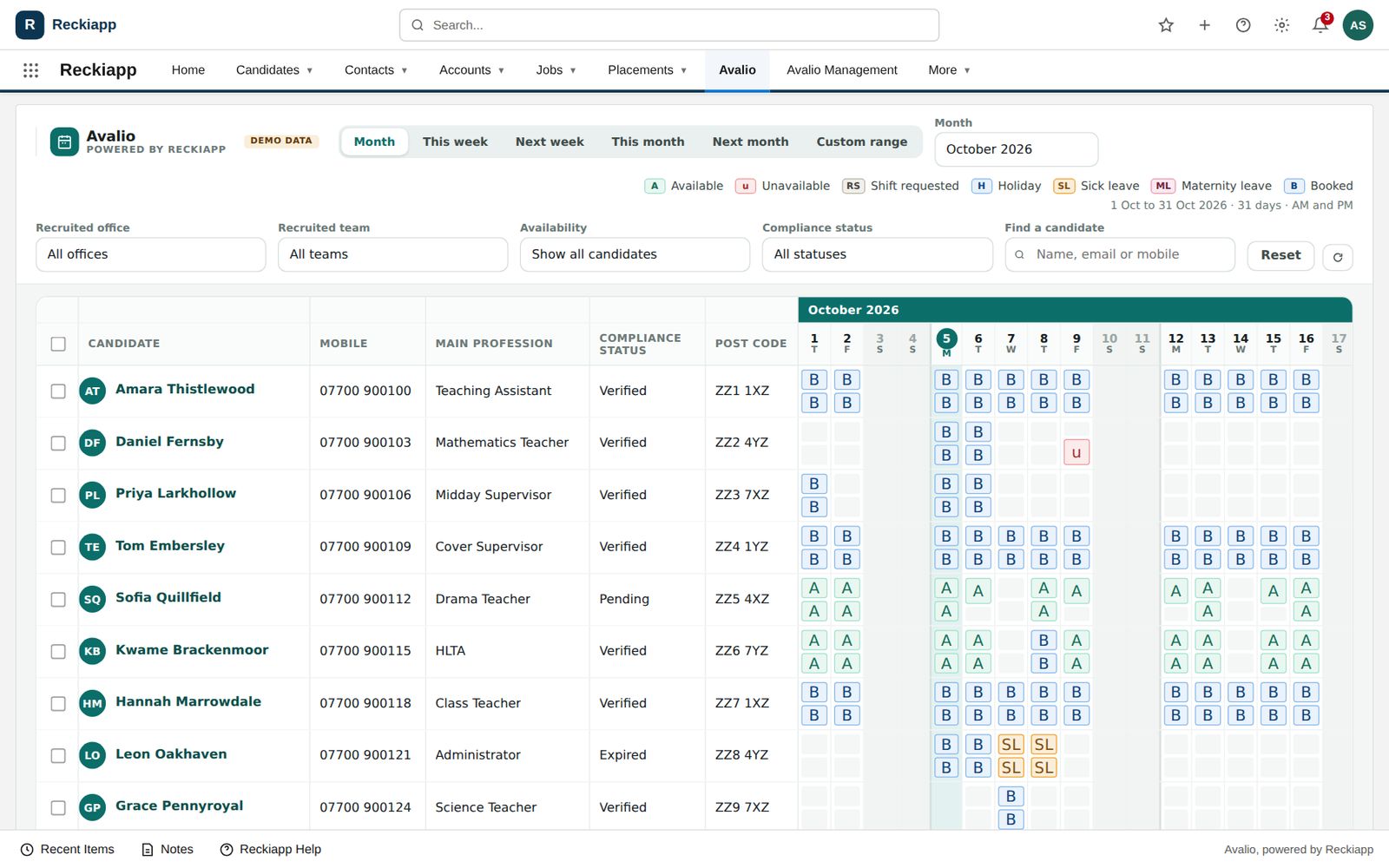
Task: Click the favorites star icon
Action: tap(1166, 25)
